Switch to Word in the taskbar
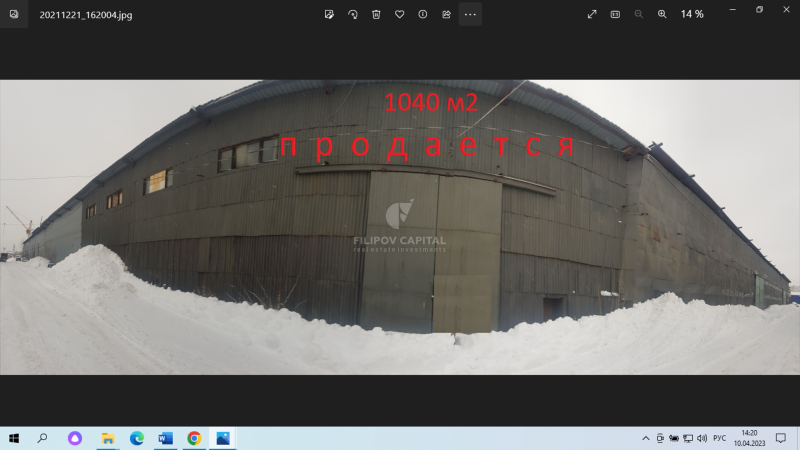The height and width of the screenshot is (450, 800). [x=165, y=438]
